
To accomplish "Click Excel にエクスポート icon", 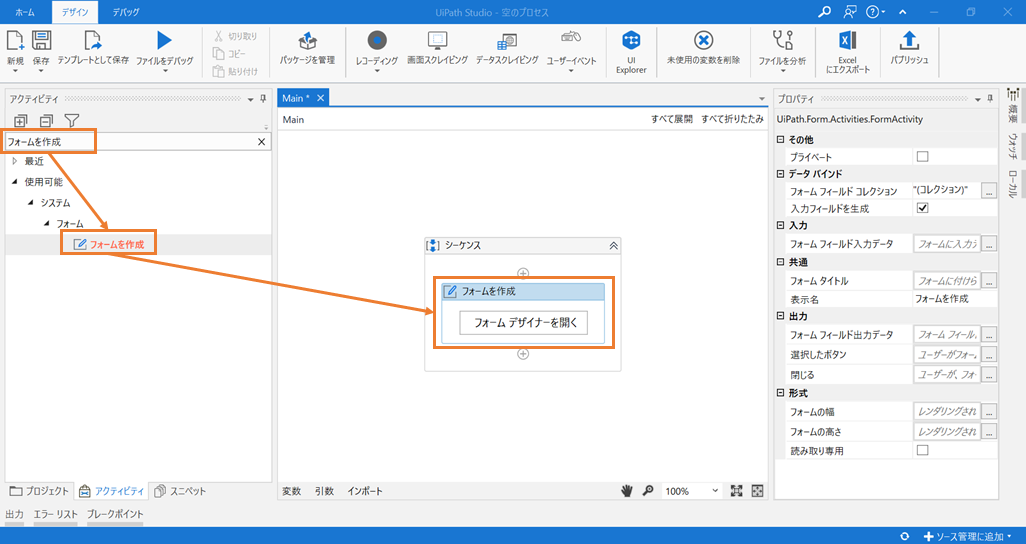I will click(x=847, y=41).
